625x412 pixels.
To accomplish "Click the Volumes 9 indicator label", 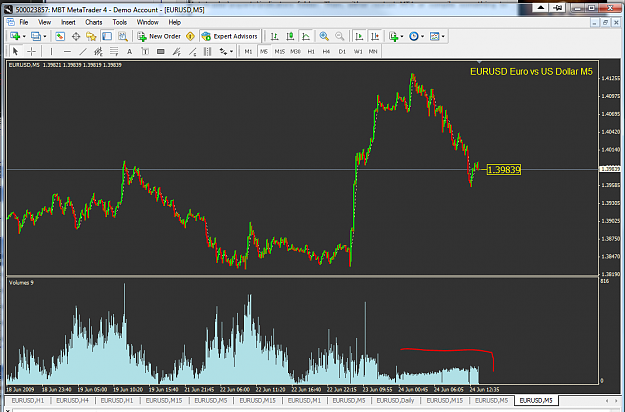I will [21, 283].
